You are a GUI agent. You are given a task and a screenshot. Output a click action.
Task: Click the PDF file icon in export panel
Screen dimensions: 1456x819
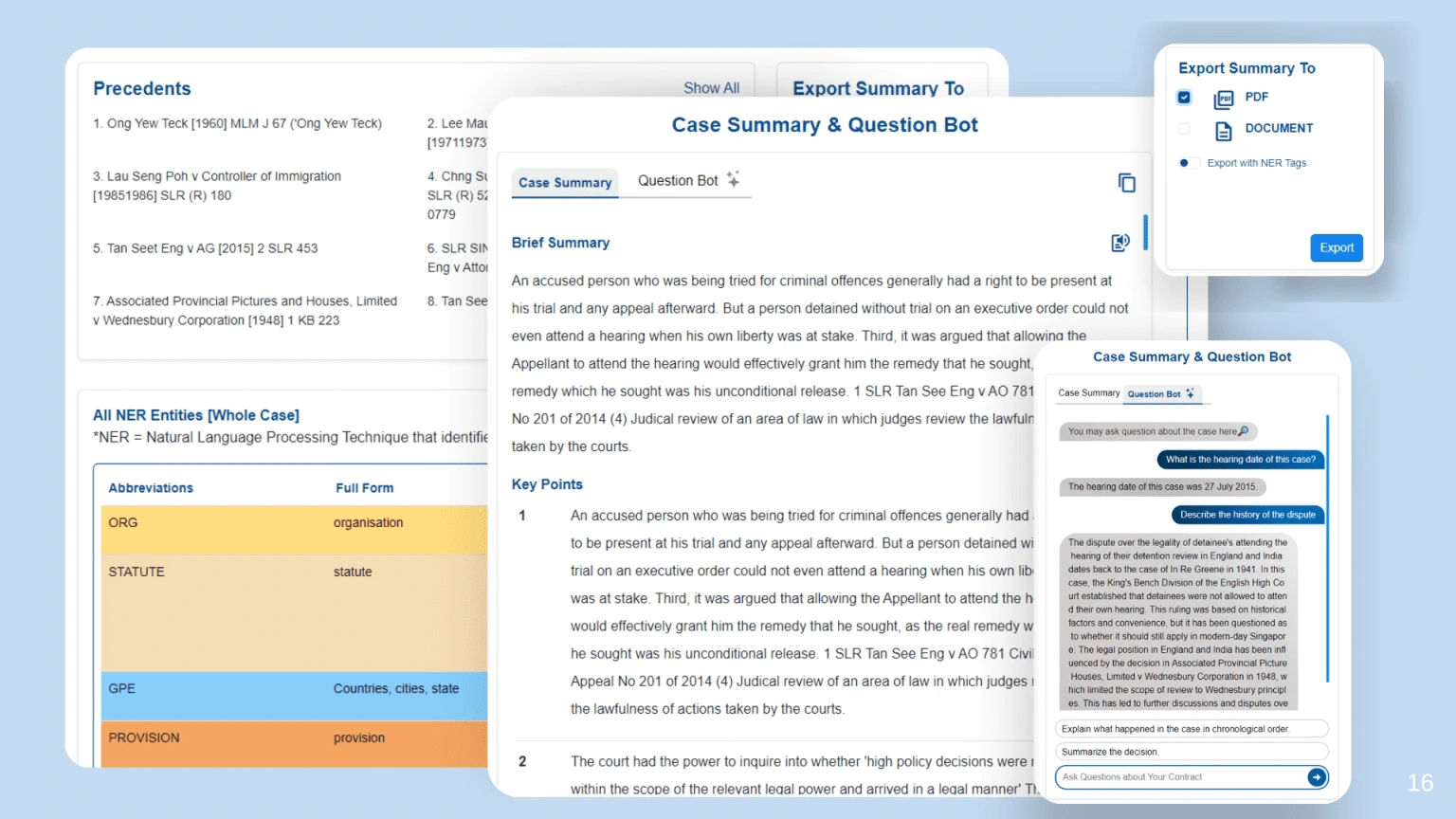point(1224,99)
